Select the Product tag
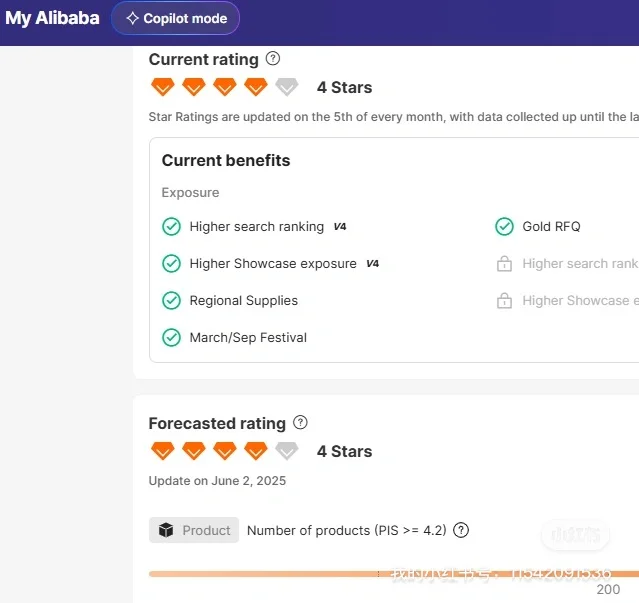The image size is (639, 603). click(x=194, y=531)
